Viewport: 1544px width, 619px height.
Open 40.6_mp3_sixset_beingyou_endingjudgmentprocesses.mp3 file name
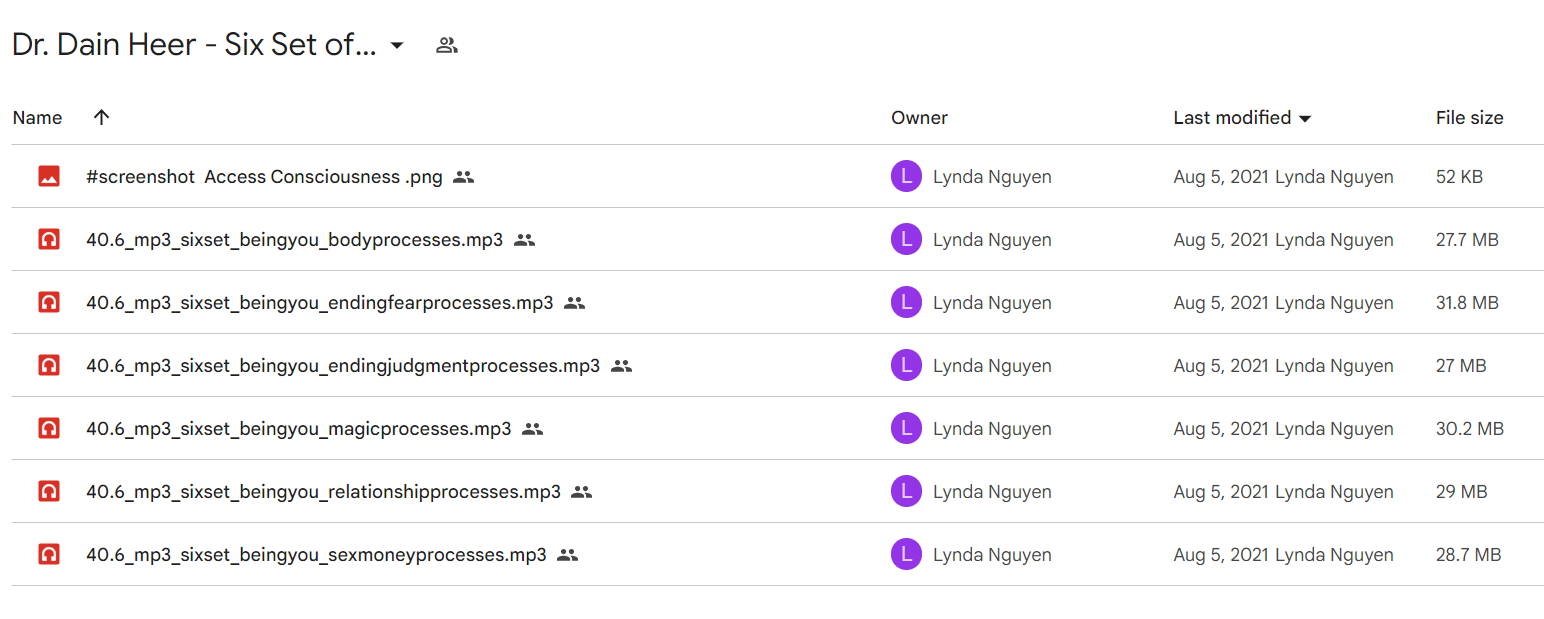343,366
